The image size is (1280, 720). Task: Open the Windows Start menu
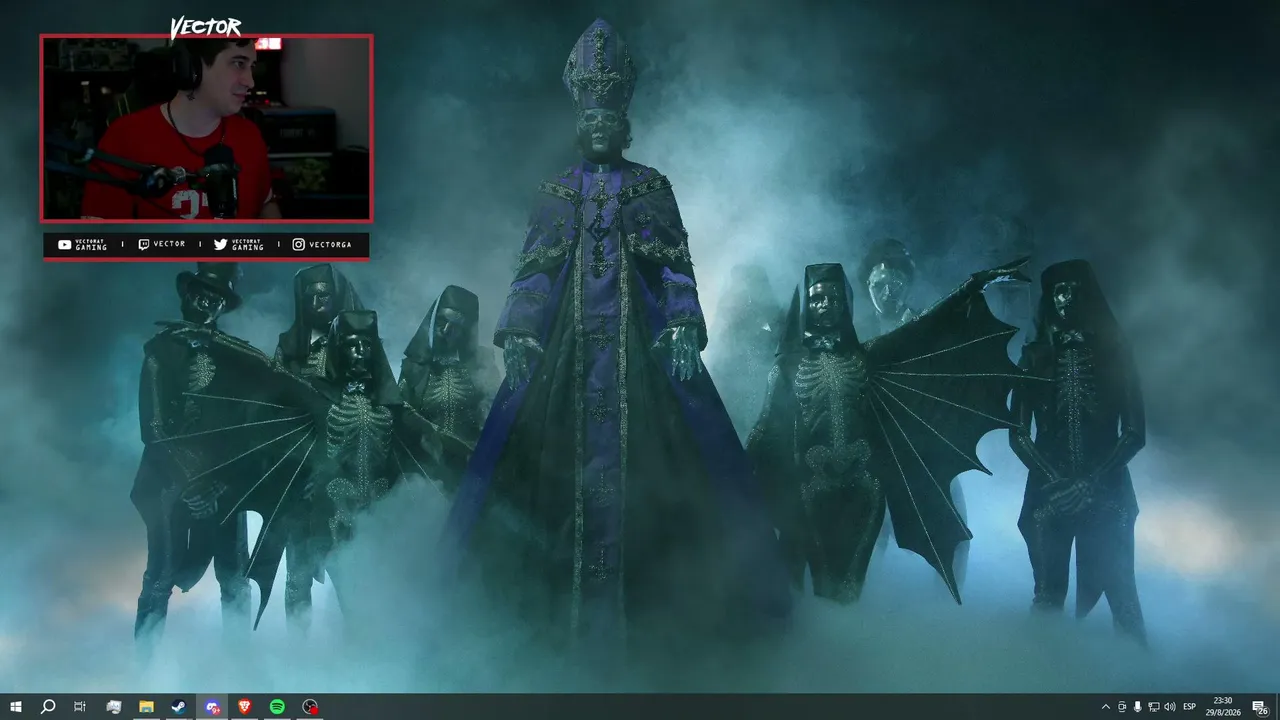coord(15,707)
